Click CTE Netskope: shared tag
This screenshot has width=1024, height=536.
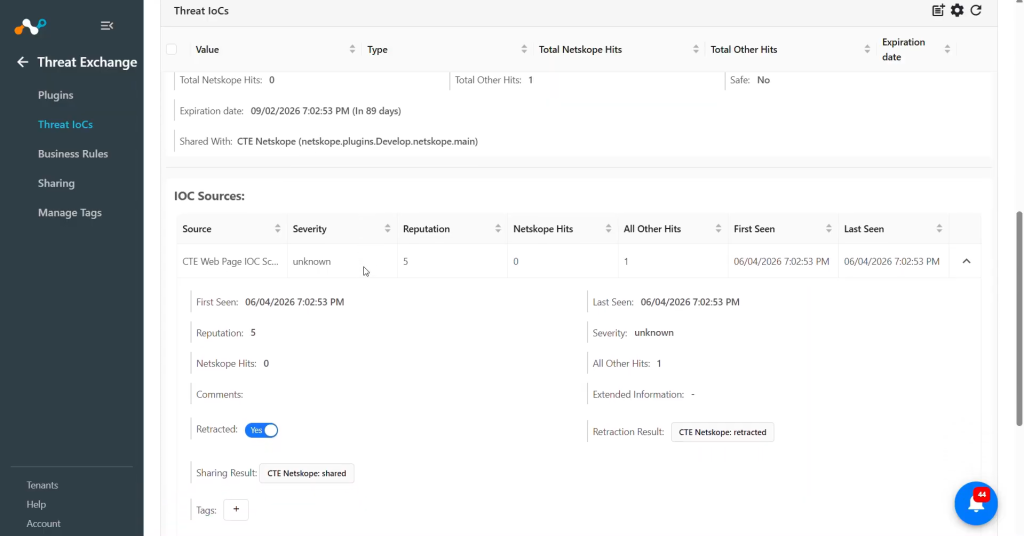(306, 473)
